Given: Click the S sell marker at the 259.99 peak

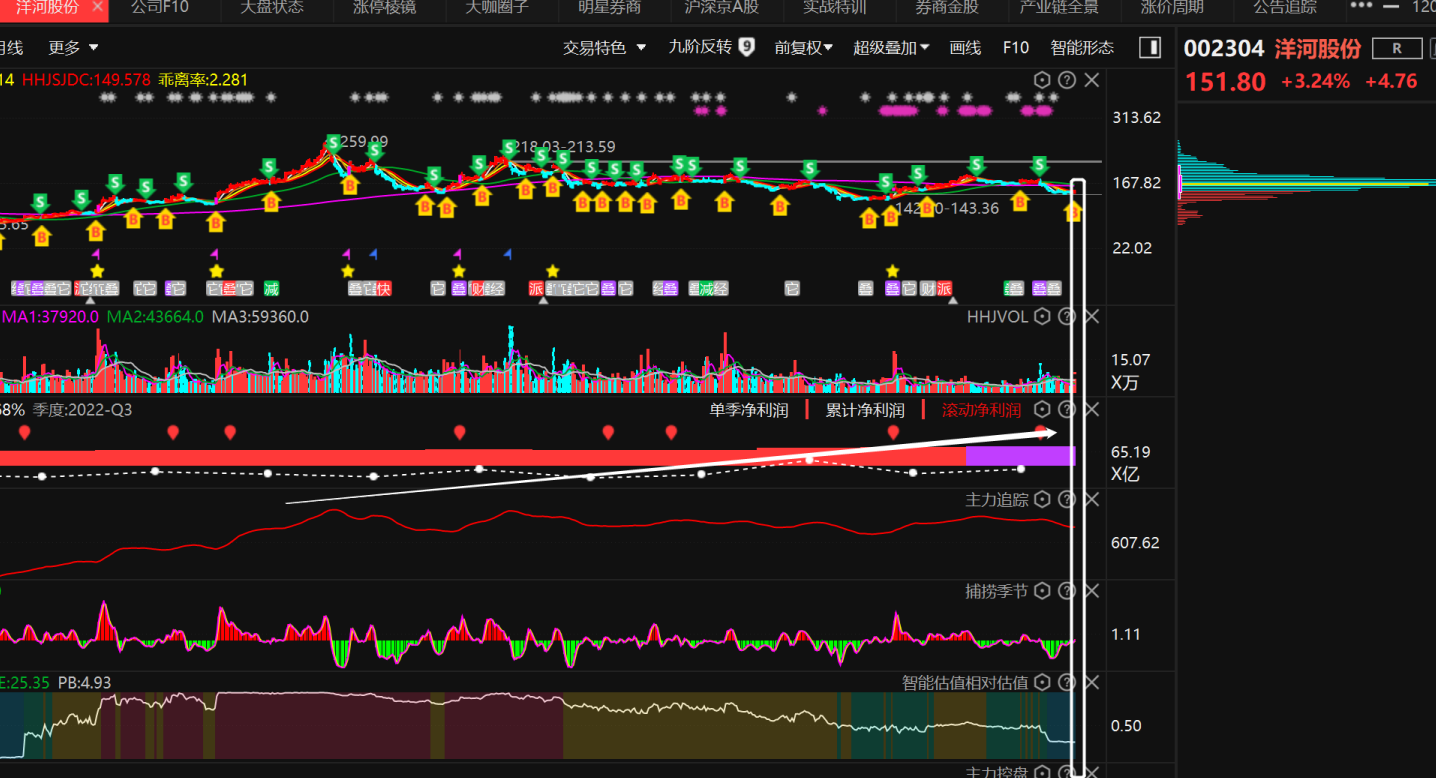Looking at the screenshot, I should [x=332, y=144].
